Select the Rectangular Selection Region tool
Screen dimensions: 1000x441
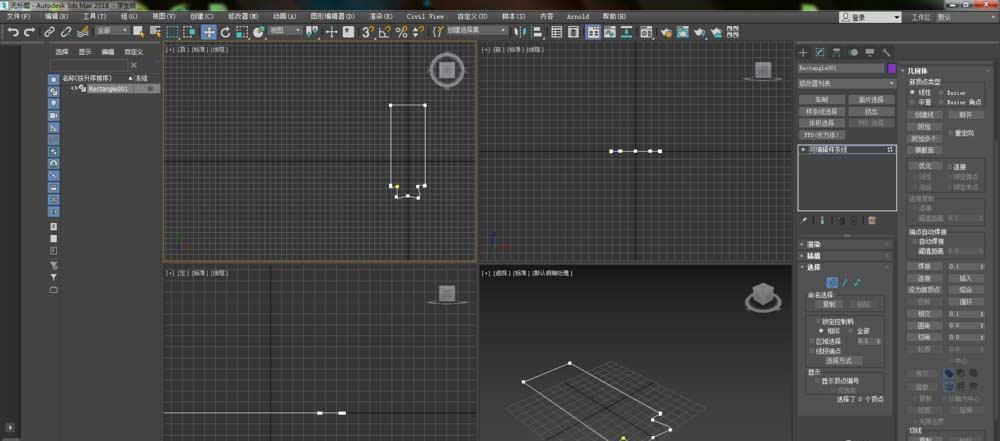[x=172, y=32]
